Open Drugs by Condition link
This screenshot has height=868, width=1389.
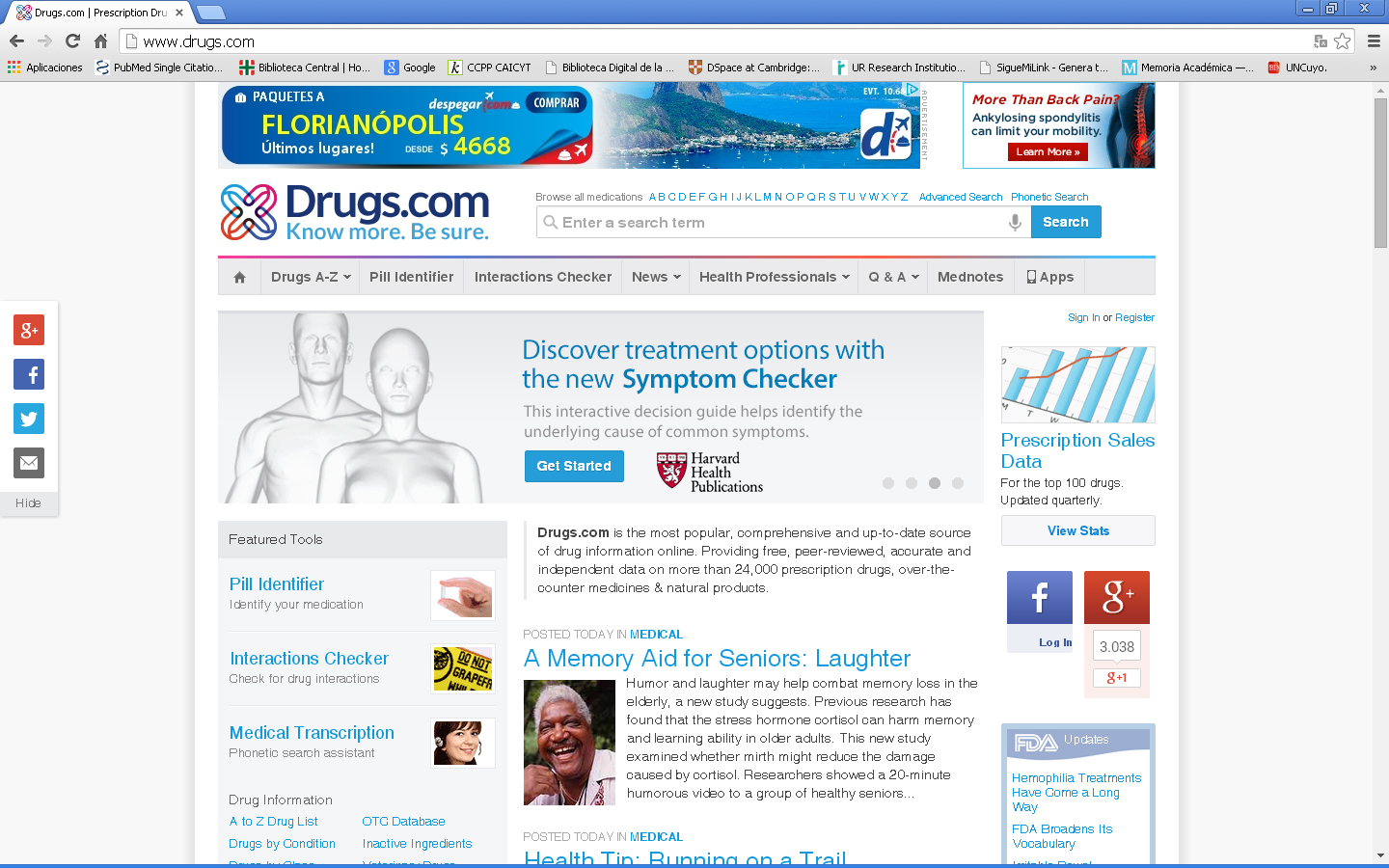(x=282, y=844)
